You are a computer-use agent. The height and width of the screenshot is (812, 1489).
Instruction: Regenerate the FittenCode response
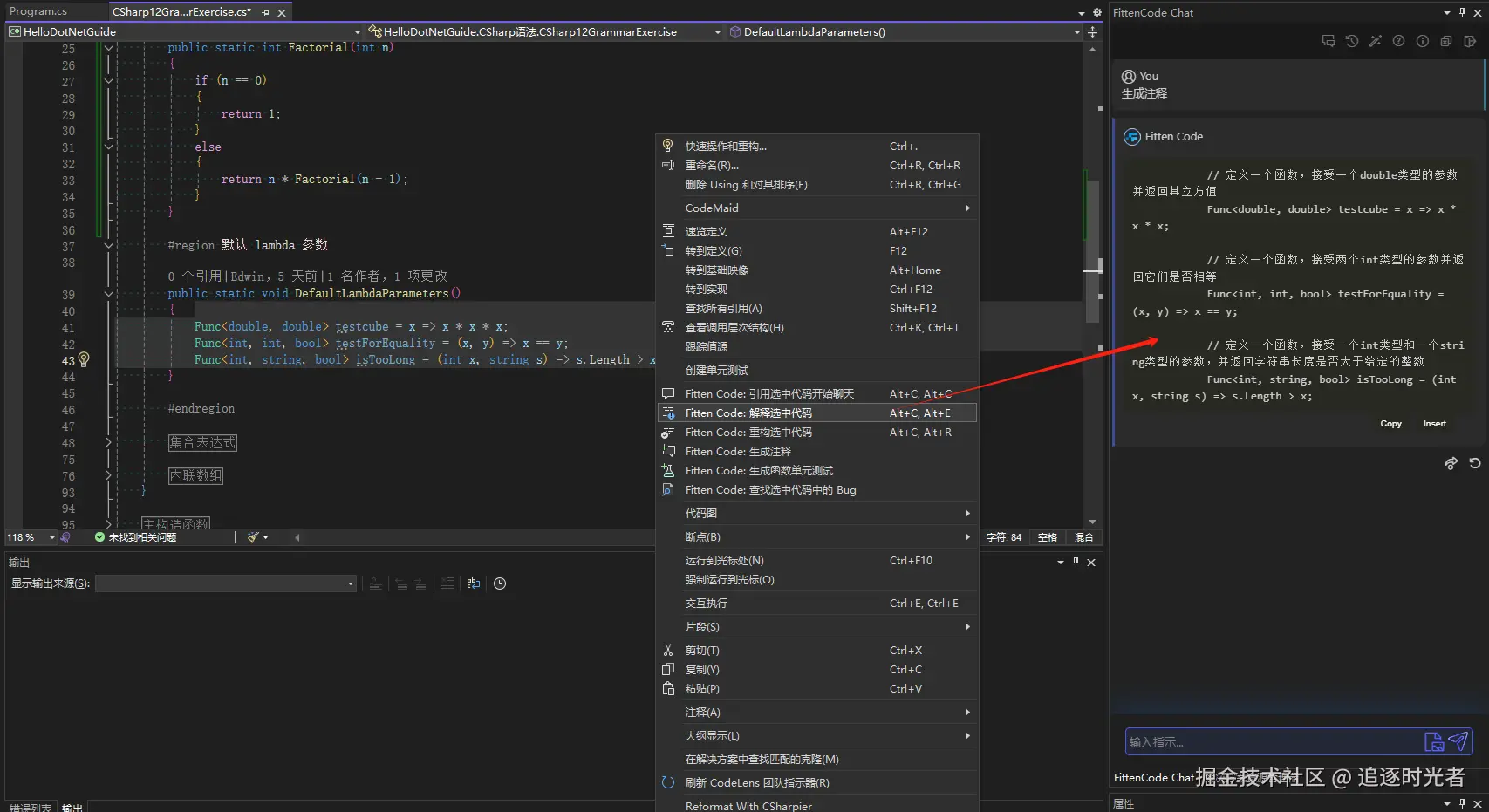pos(1474,463)
